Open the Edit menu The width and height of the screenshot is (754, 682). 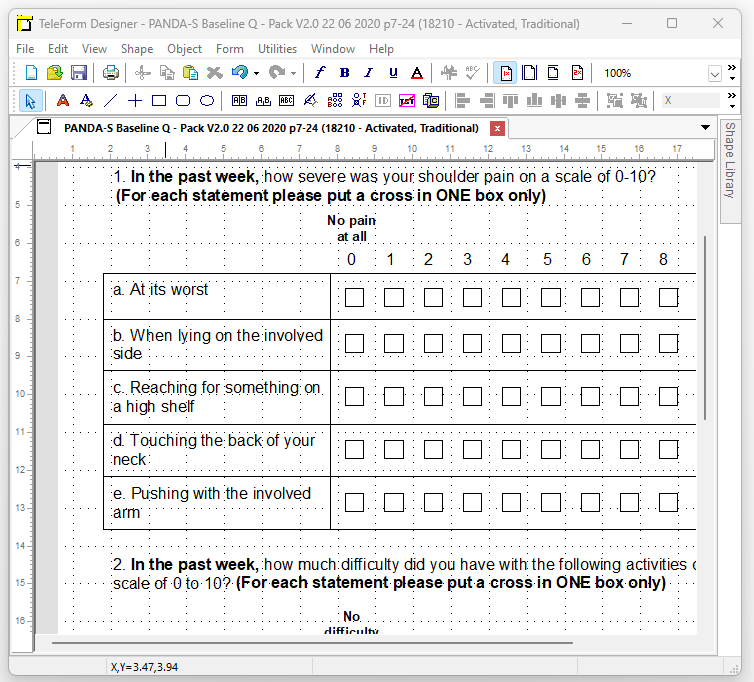[58, 49]
